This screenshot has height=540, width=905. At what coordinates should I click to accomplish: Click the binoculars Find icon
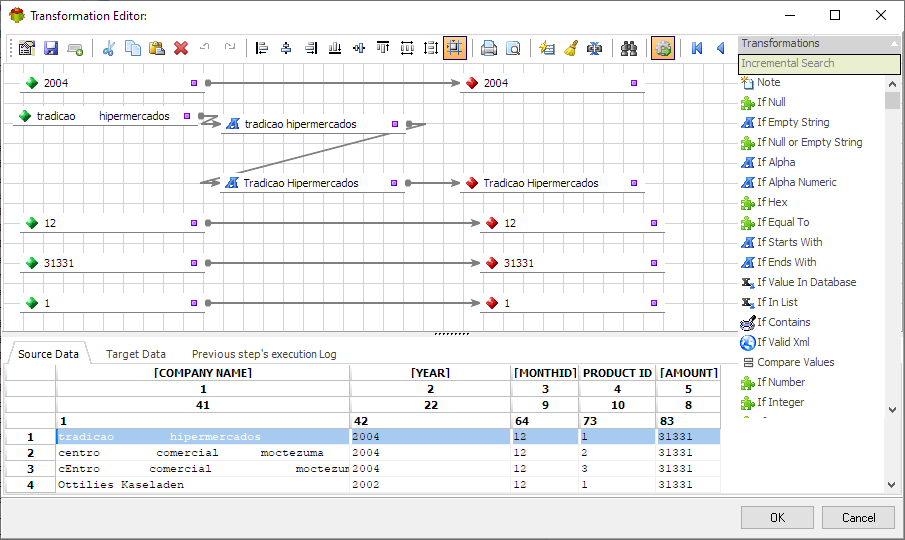tap(629, 48)
